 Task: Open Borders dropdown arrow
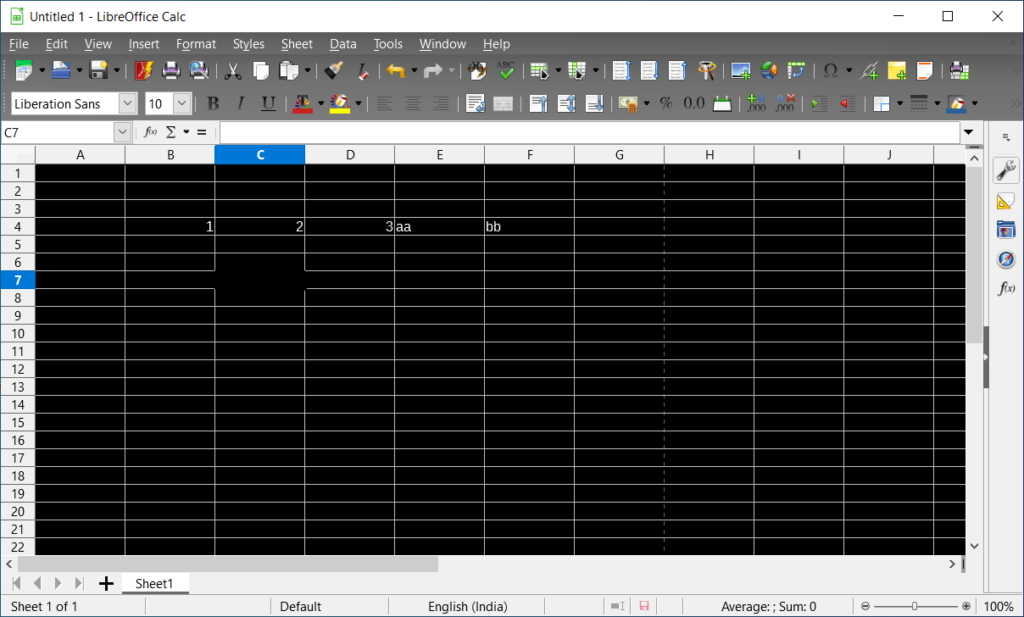coord(900,103)
